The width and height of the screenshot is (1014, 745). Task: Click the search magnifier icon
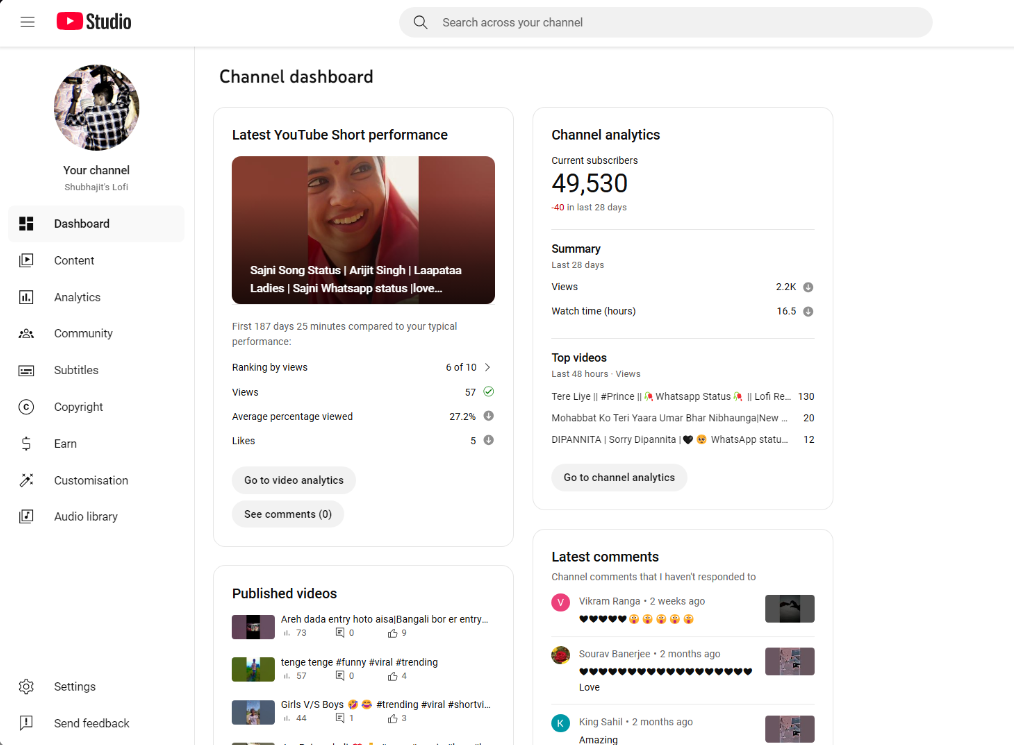tap(420, 22)
